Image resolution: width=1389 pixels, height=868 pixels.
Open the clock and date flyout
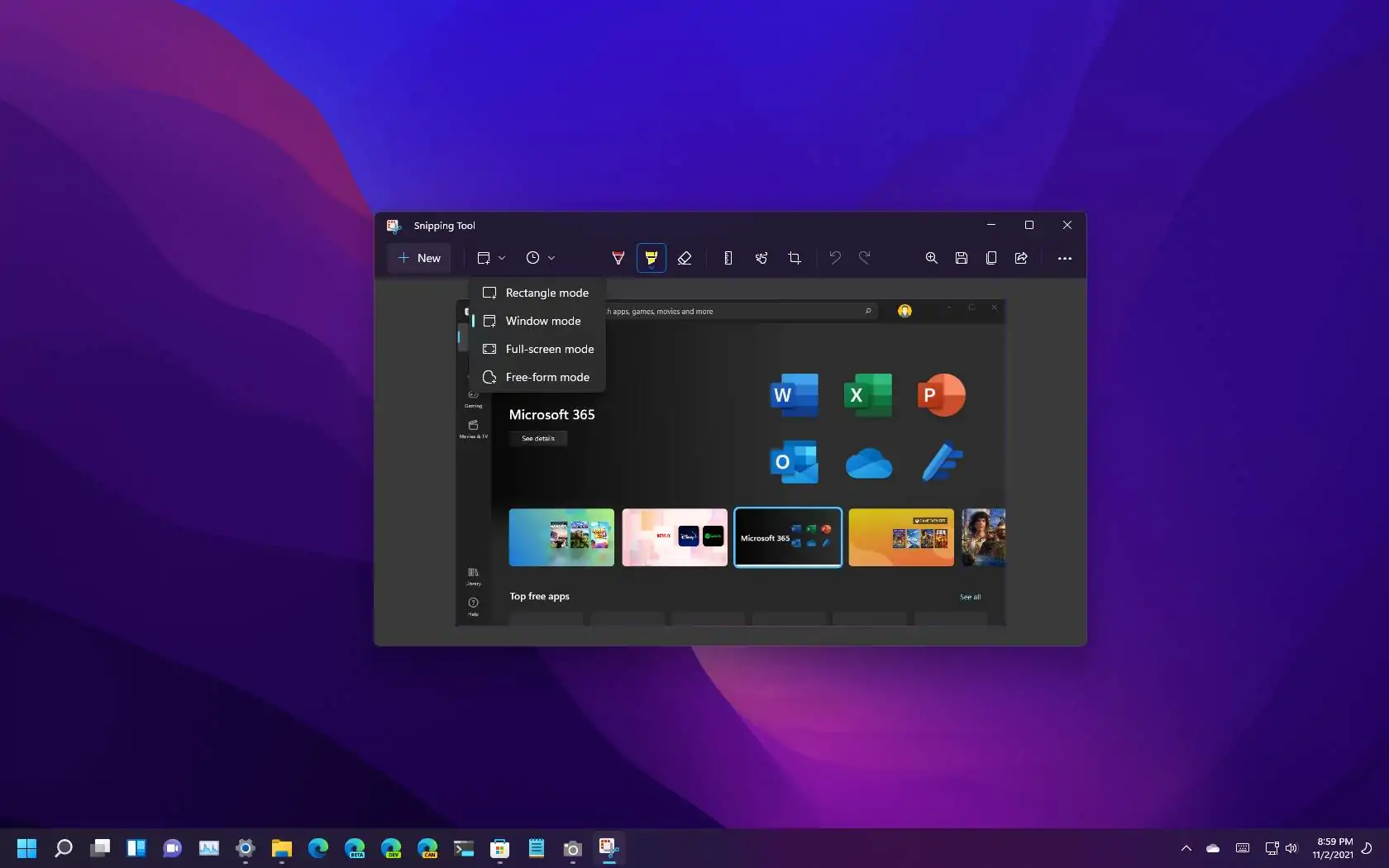1332,848
